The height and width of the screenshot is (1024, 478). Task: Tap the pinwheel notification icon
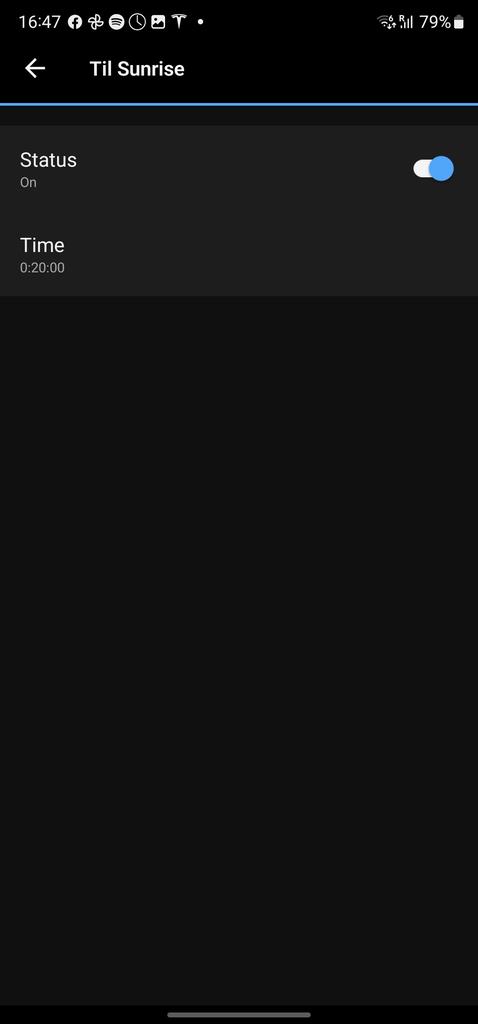point(96,22)
